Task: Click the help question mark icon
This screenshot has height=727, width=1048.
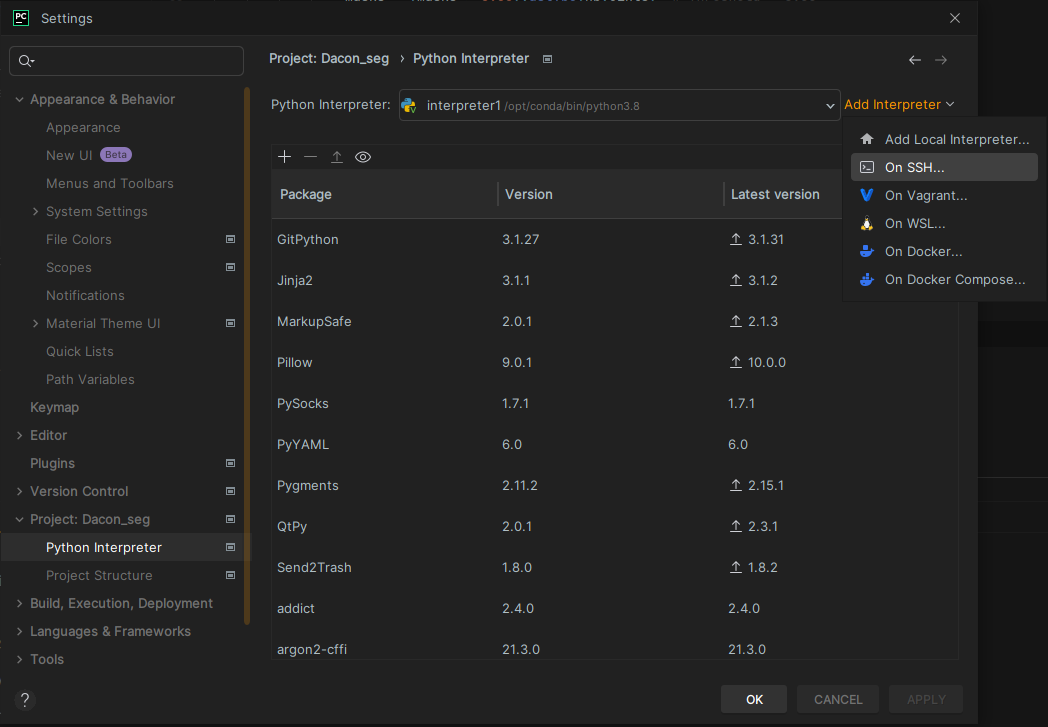Action: tap(25, 700)
